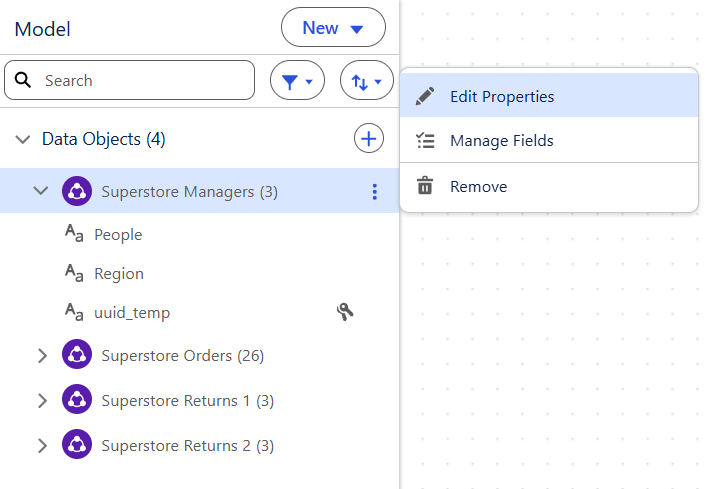Click the magnifying glass search icon
The image size is (715, 489).
[23, 80]
